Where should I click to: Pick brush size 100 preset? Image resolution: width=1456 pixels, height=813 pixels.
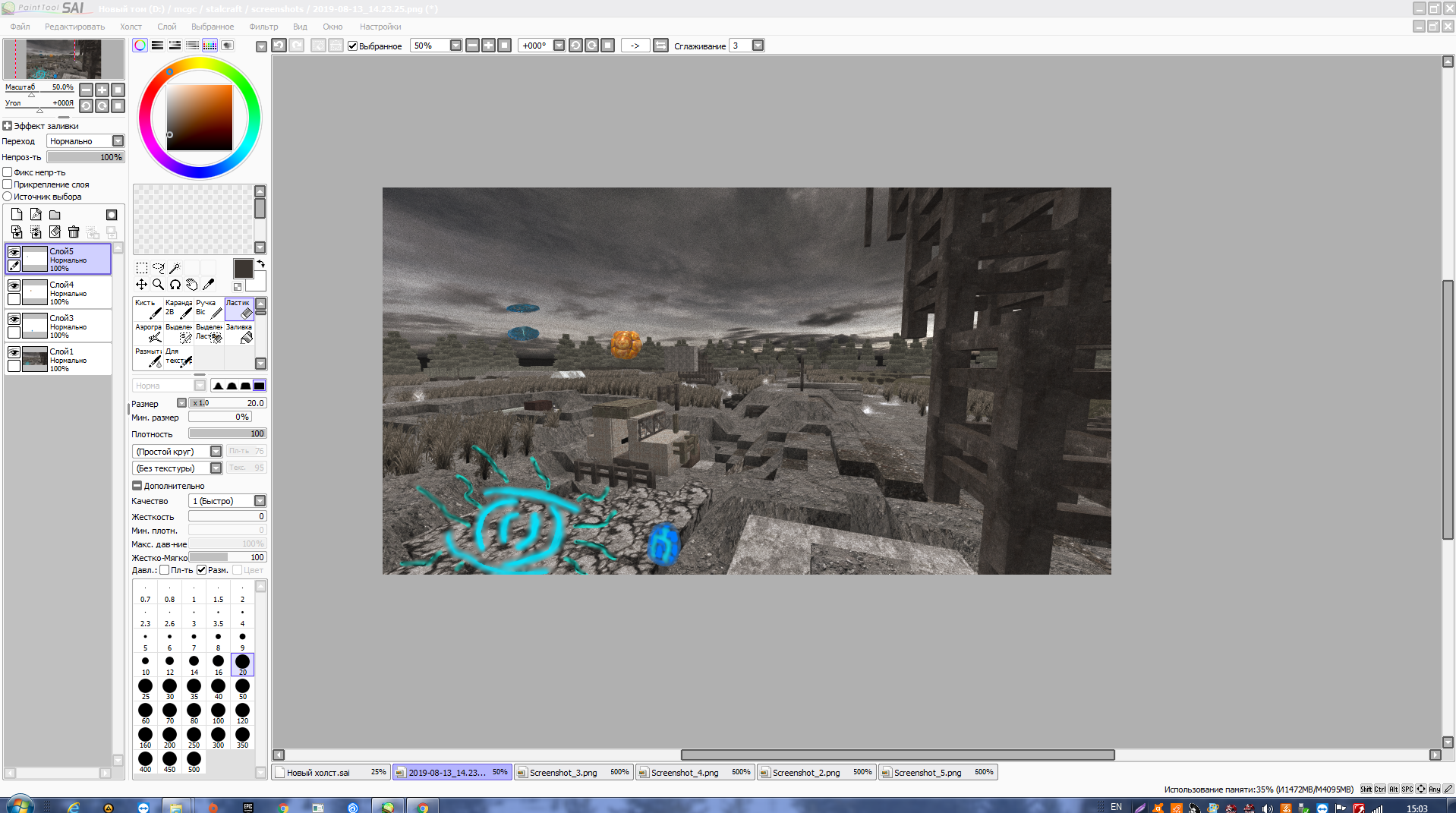pos(219,713)
